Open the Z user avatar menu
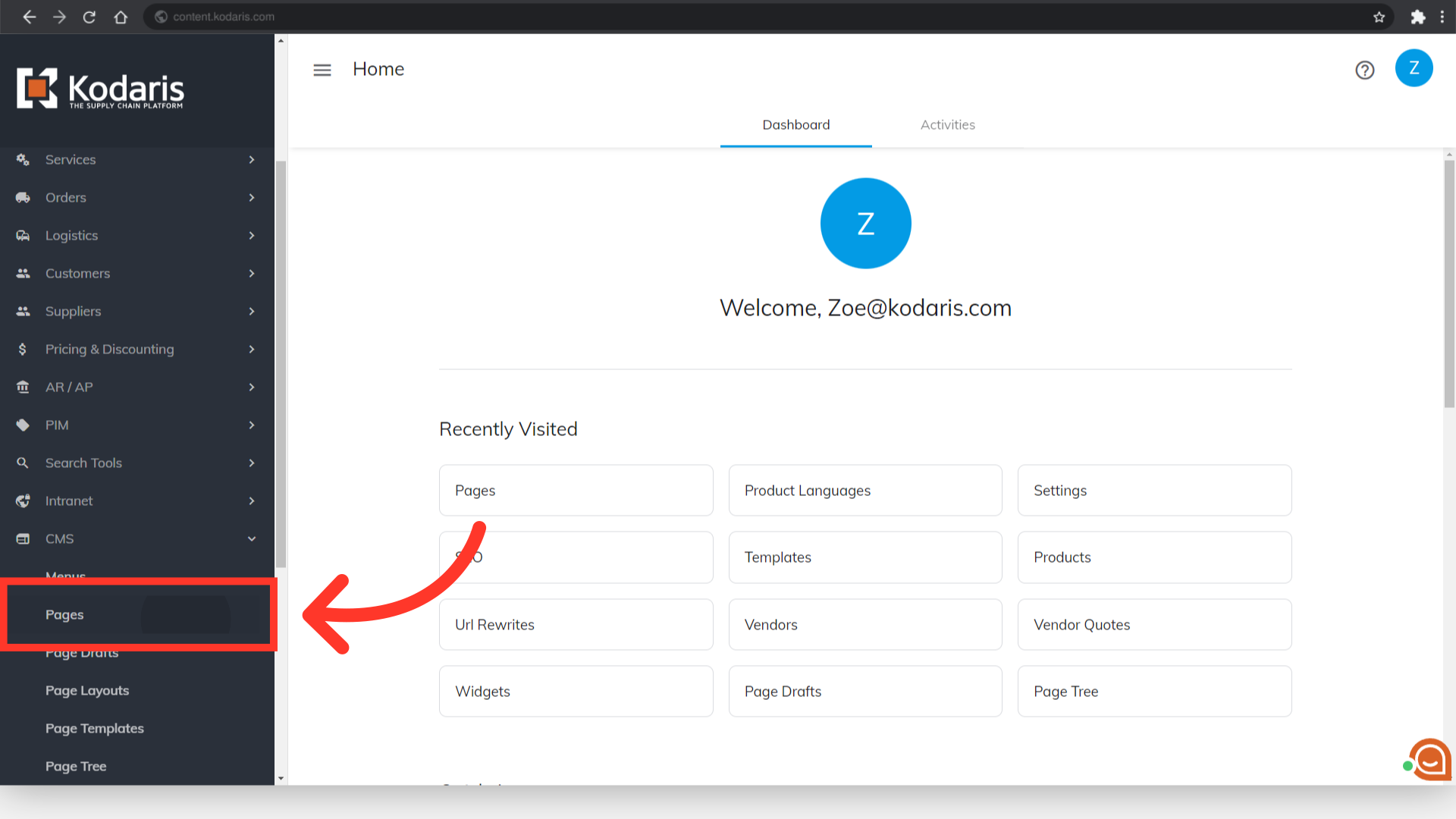This screenshot has height=819, width=1456. tap(1414, 68)
